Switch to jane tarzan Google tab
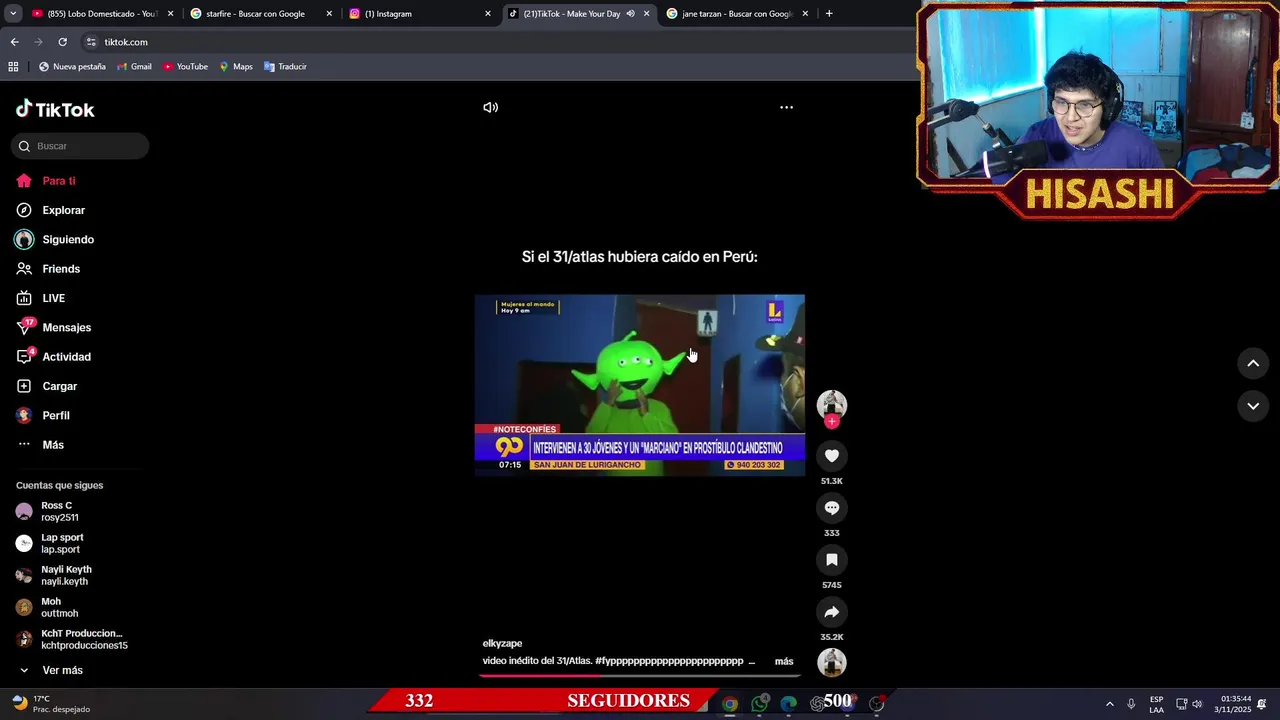The height and width of the screenshot is (720, 1280). click(x=735, y=14)
